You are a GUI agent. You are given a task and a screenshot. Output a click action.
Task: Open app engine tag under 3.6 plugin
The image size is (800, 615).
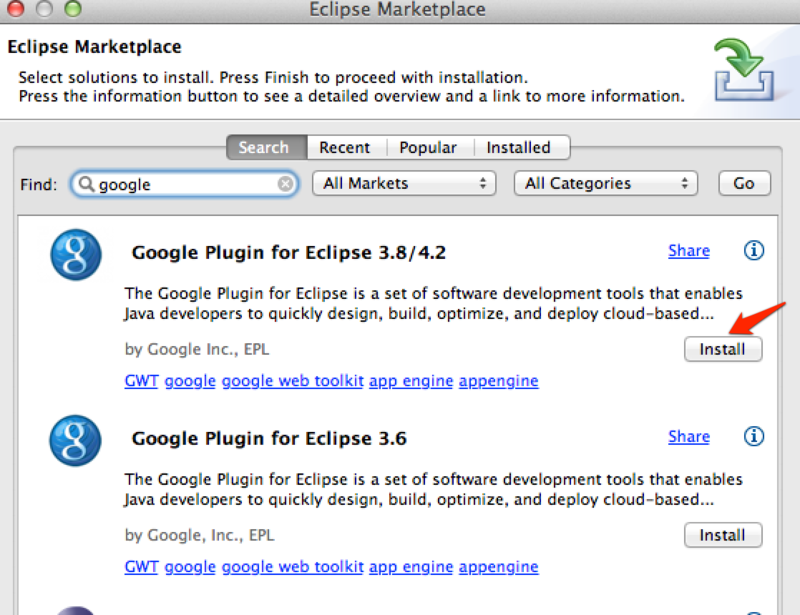(411, 567)
